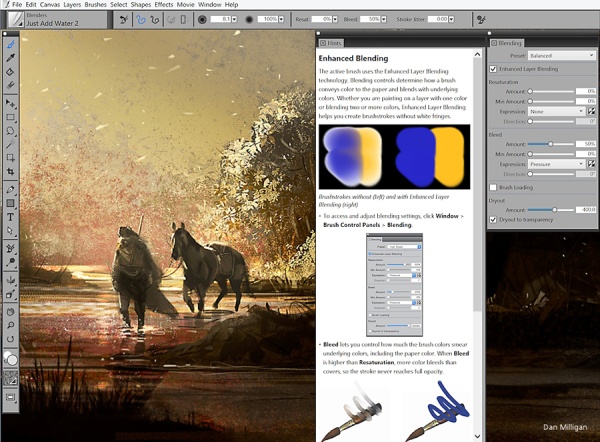
Task: Choose Freehand Strokes in the property bar
Action: pyautogui.click(x=141, y=19)
